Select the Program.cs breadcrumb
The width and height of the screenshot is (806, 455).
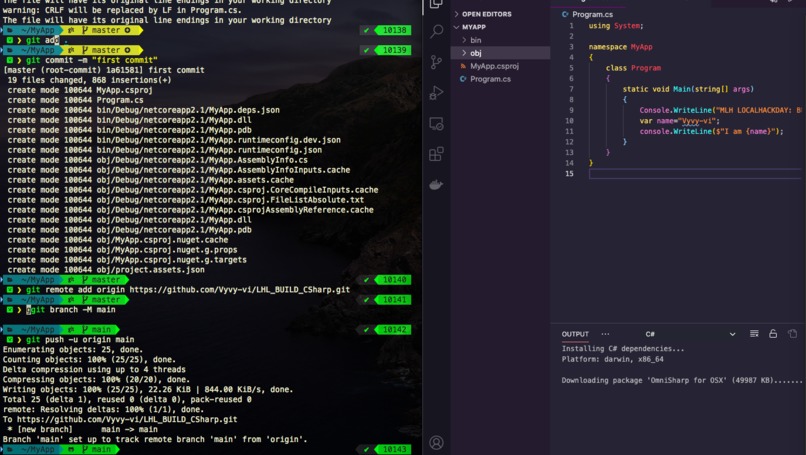pyautogui.click(x=592, y=14)
